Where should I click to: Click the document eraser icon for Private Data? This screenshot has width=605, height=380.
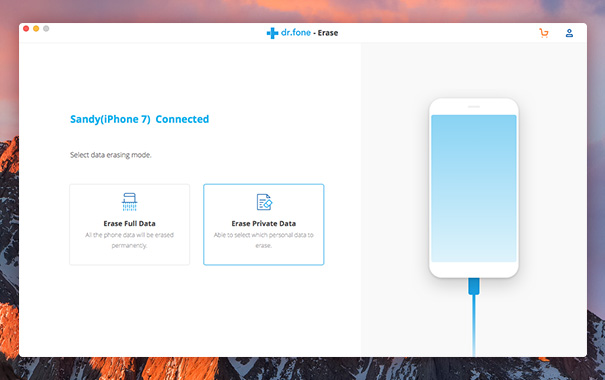(x=264, y=202)
